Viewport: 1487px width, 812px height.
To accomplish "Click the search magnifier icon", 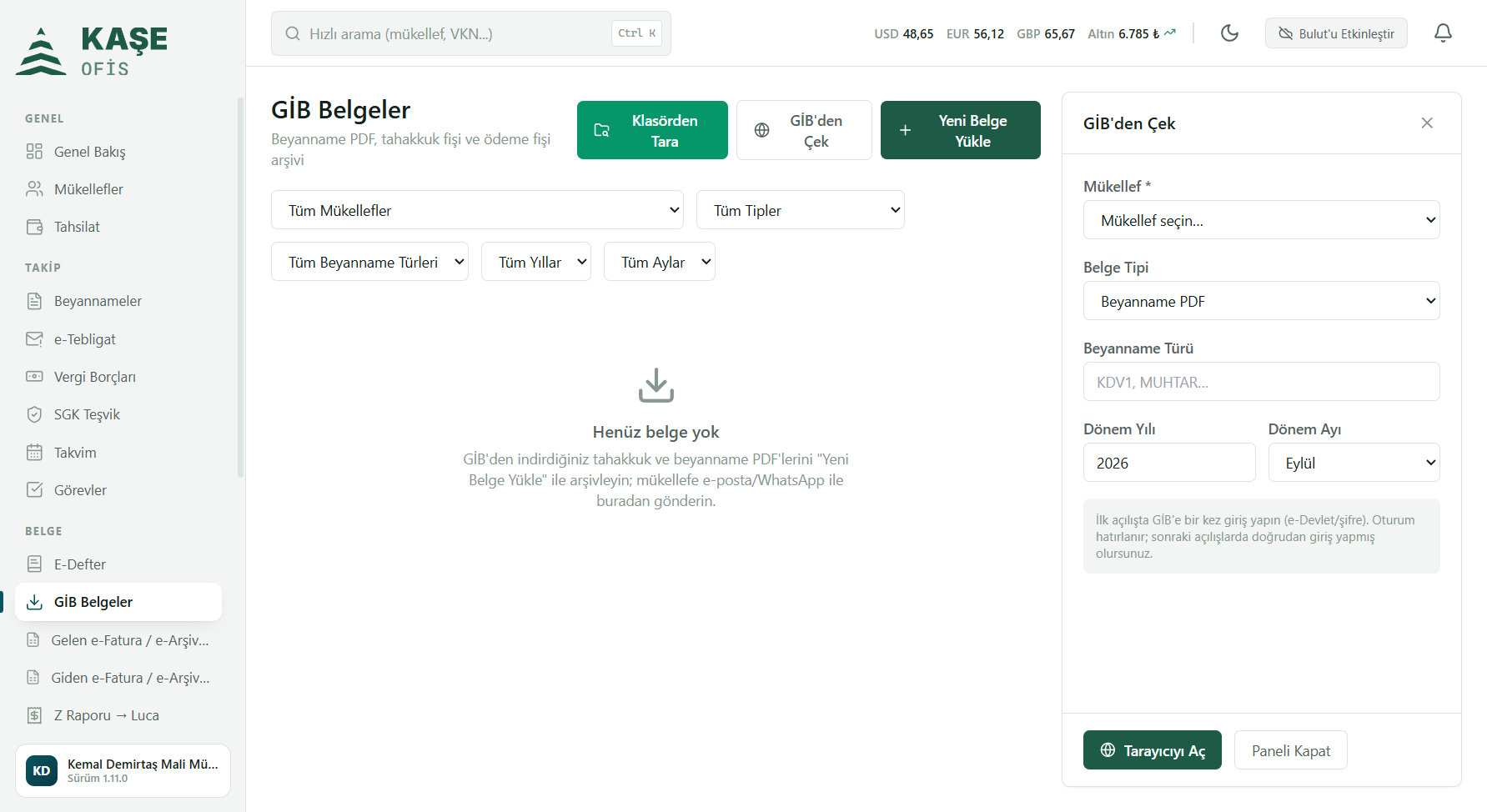I will pyautogui.click(x=293, y=33).
